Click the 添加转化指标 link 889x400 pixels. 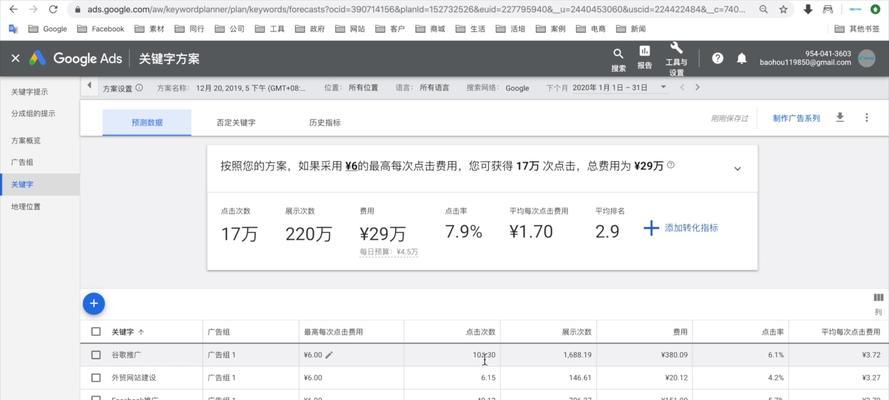pos(691,228)
